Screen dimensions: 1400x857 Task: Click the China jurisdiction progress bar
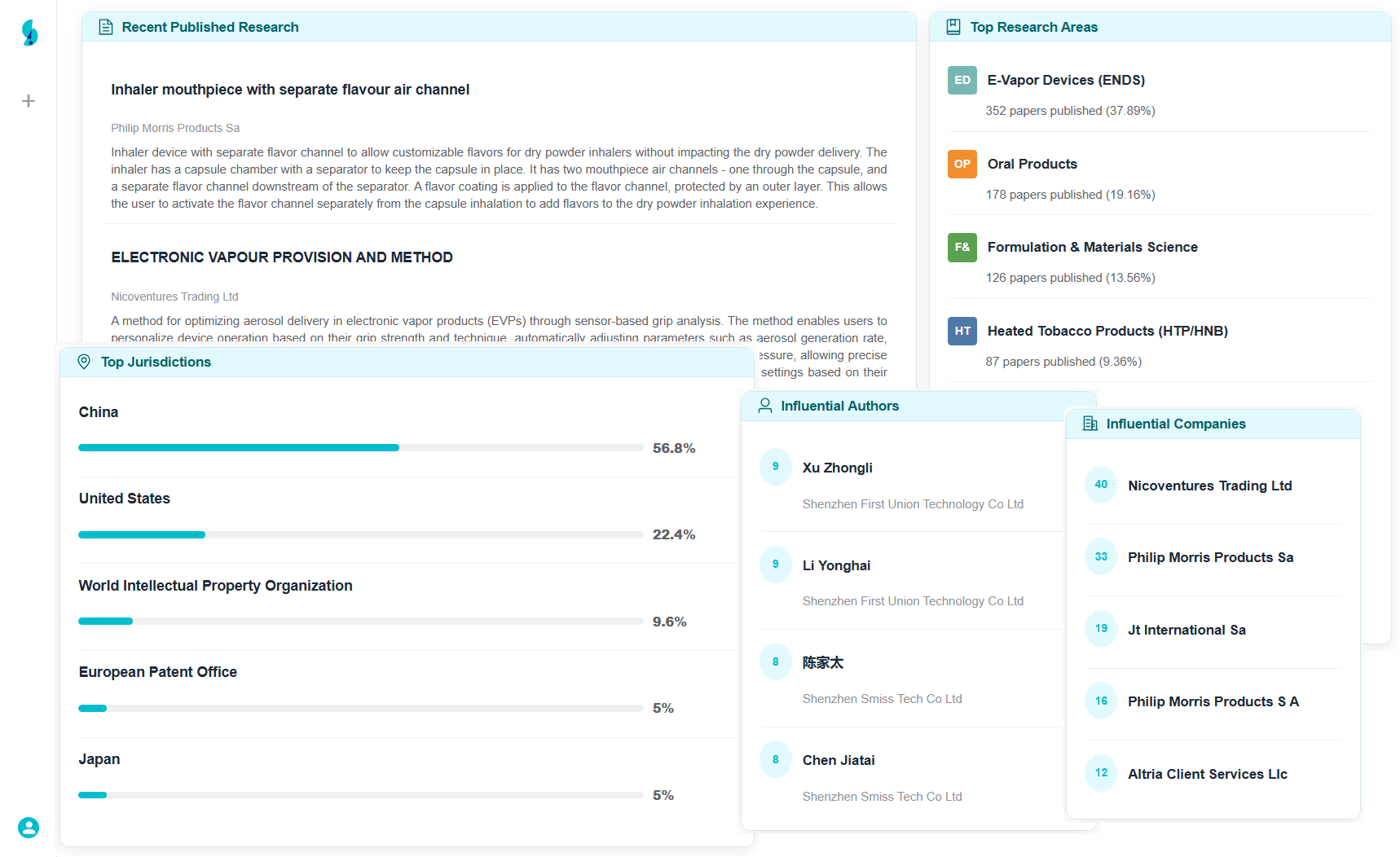pyautogui.click(x=360, y=448)
